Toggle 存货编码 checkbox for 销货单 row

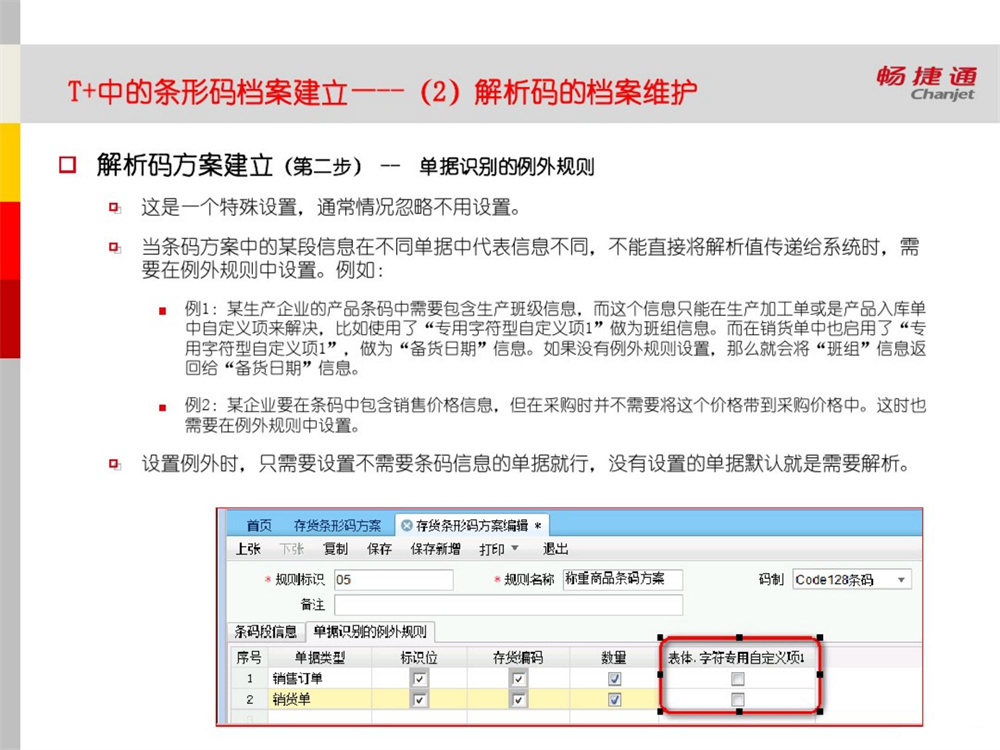[518, 700]
